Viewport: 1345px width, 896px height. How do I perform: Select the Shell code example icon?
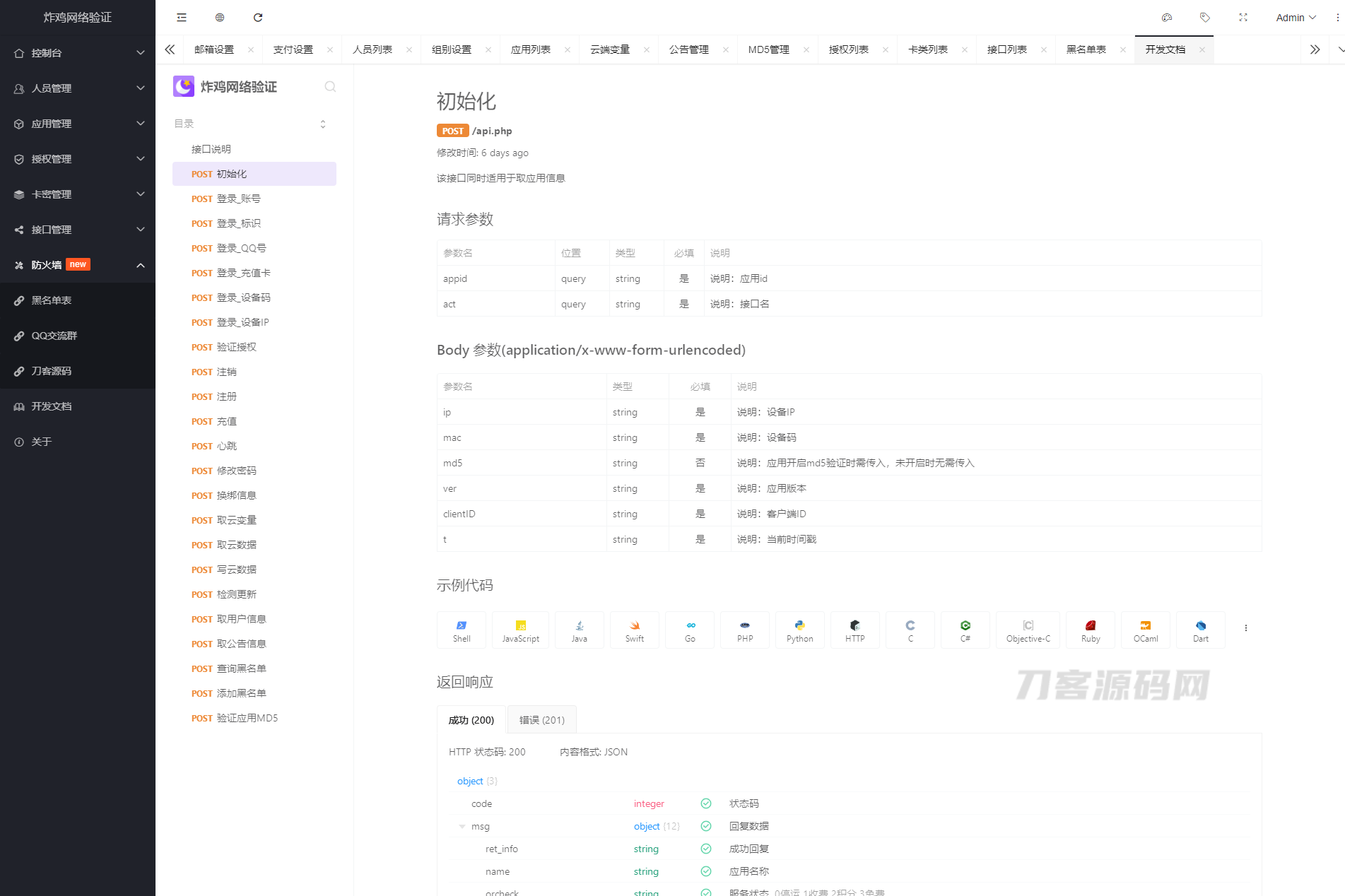coord(461,630)
